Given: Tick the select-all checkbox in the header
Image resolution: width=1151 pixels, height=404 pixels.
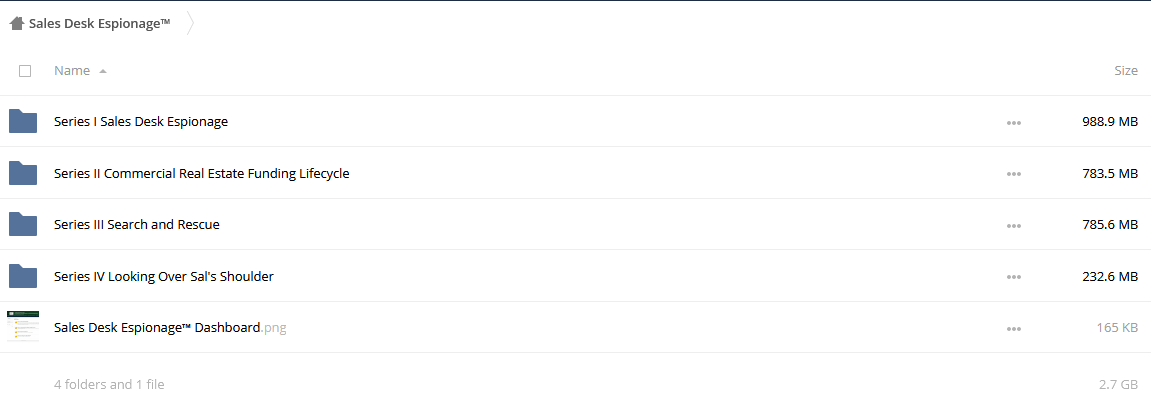Looking at the screenshot, I should (x=25, y=71).
